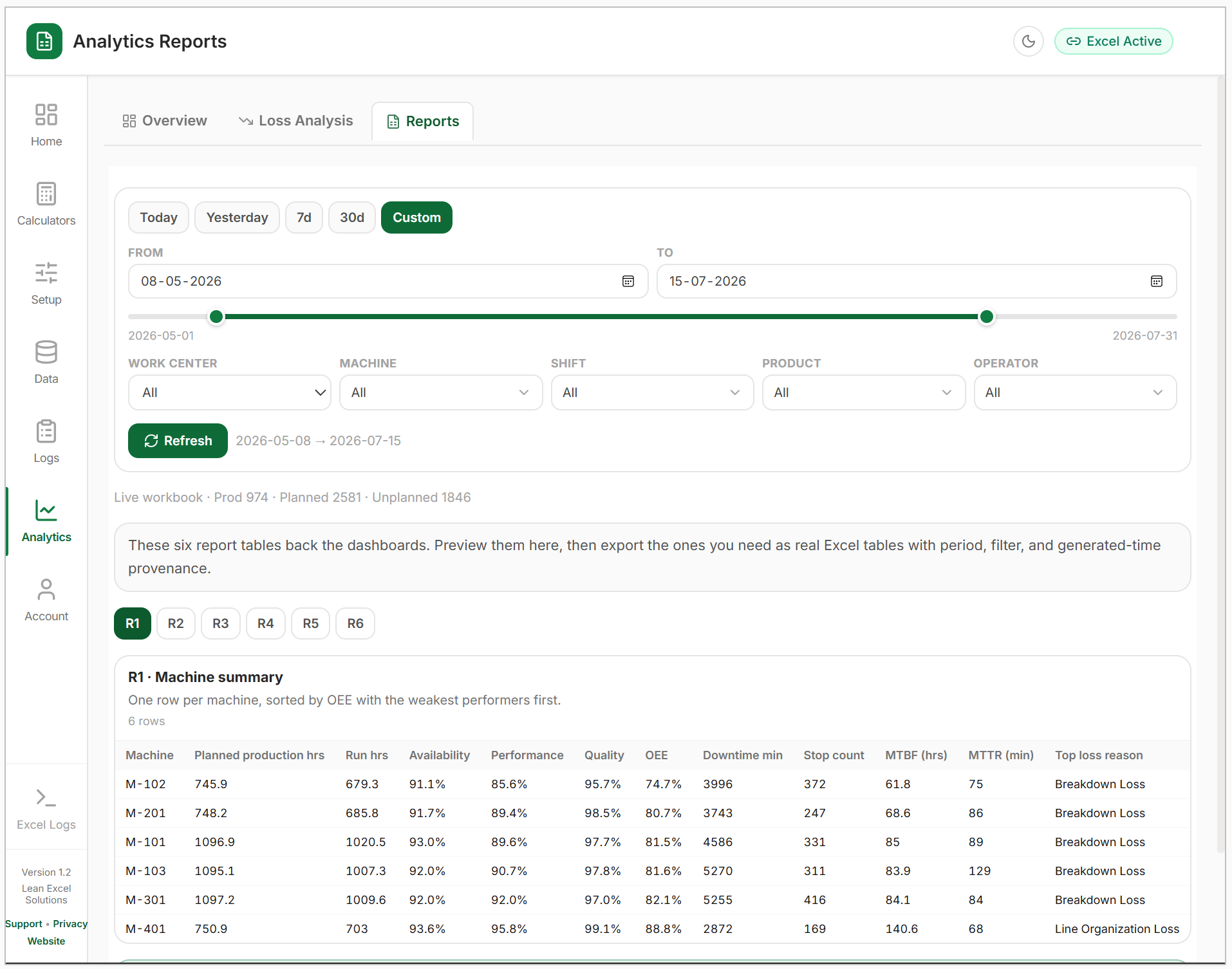Open the Work Center dropdown
The width and height of the screenshot is (1232, 969).
tap(230, 392)
